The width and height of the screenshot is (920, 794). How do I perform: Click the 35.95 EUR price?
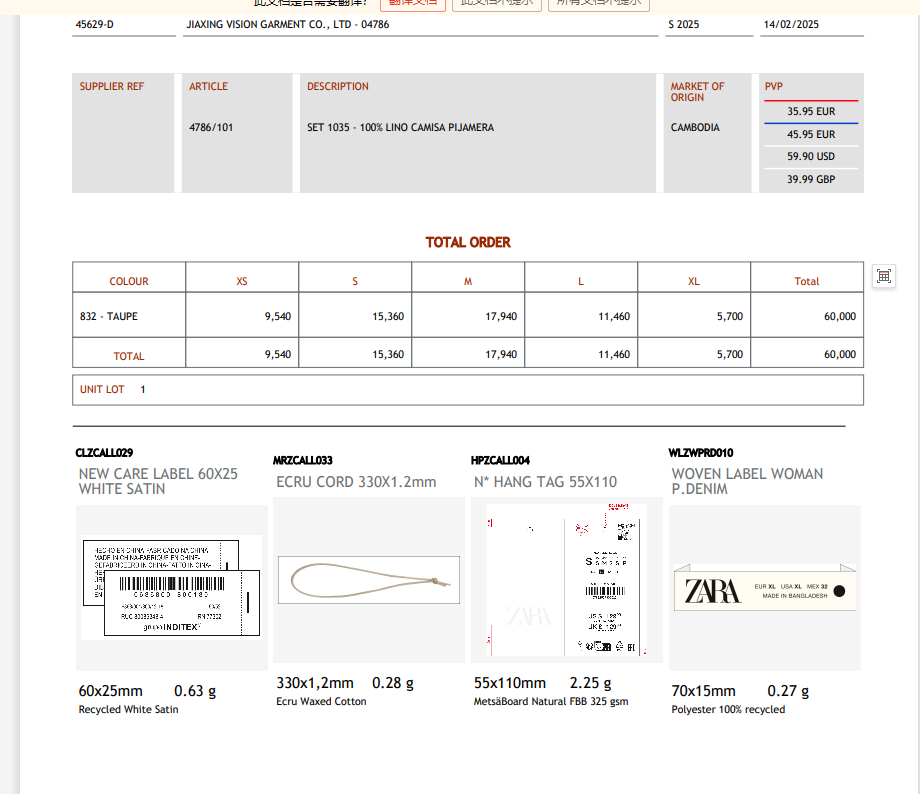pyautogui.click(x=810, y=112)
